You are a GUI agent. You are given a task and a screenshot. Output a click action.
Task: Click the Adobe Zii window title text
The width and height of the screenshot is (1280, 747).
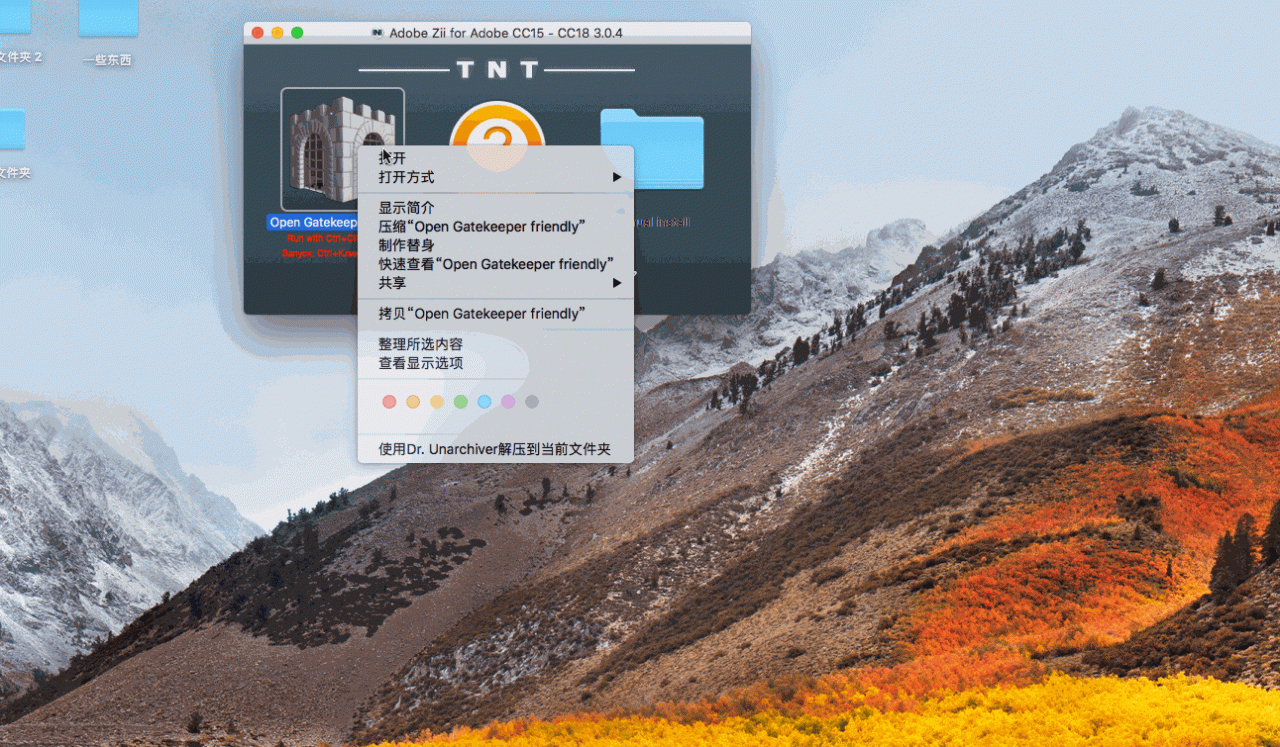coord(505,33)
